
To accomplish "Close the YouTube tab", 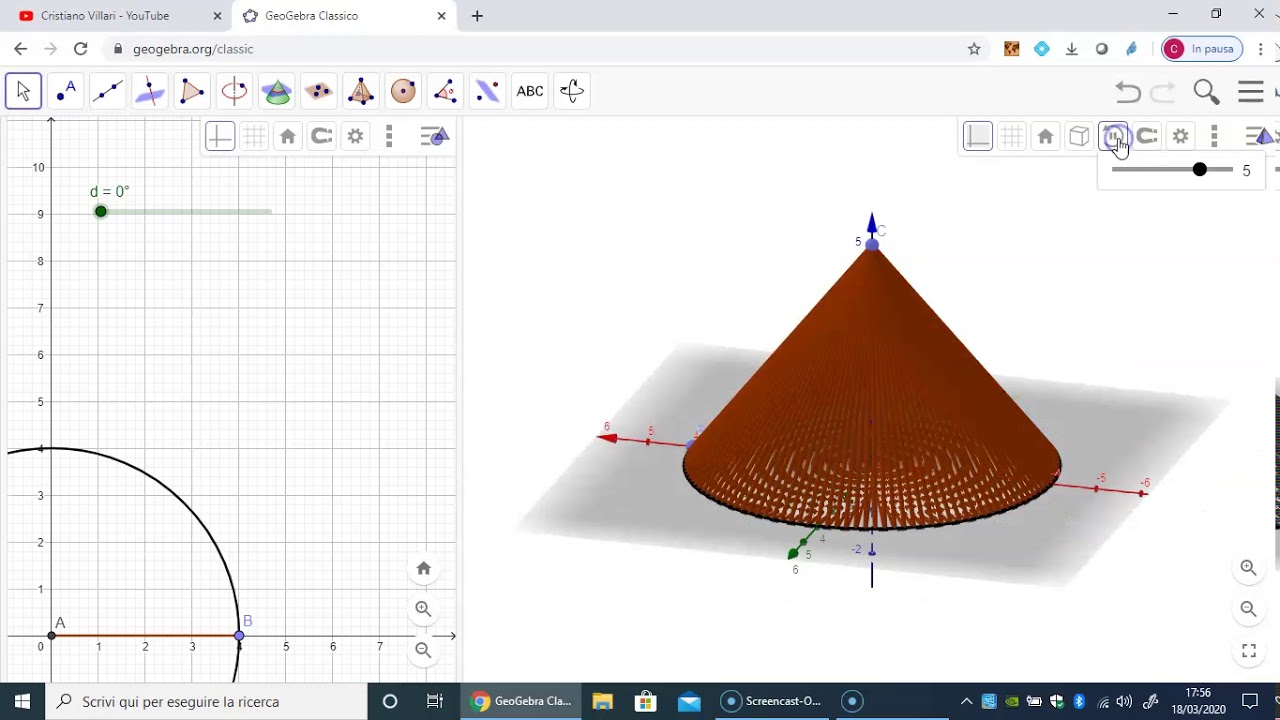I will click(217, 16).
